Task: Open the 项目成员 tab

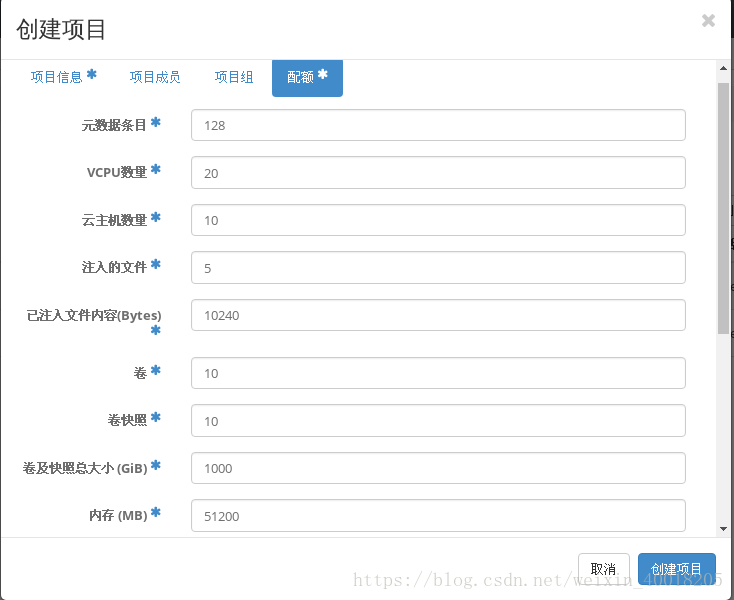Action: coord(155,77)
